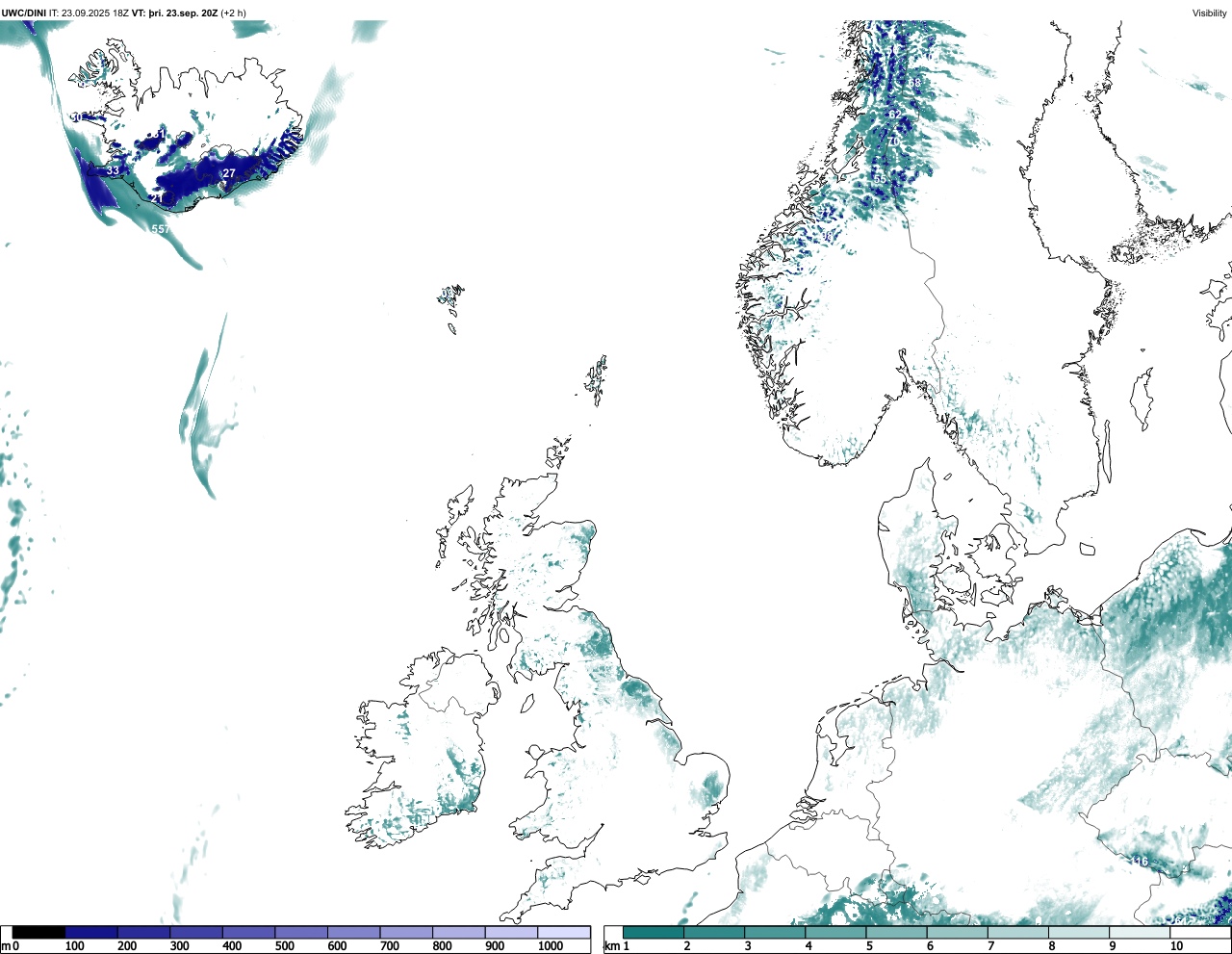Image resolution: width=1232 pixels, height=954 pixels.
Task: Click the '55' visibility value over Norway
Action: (x=880, y=179)
